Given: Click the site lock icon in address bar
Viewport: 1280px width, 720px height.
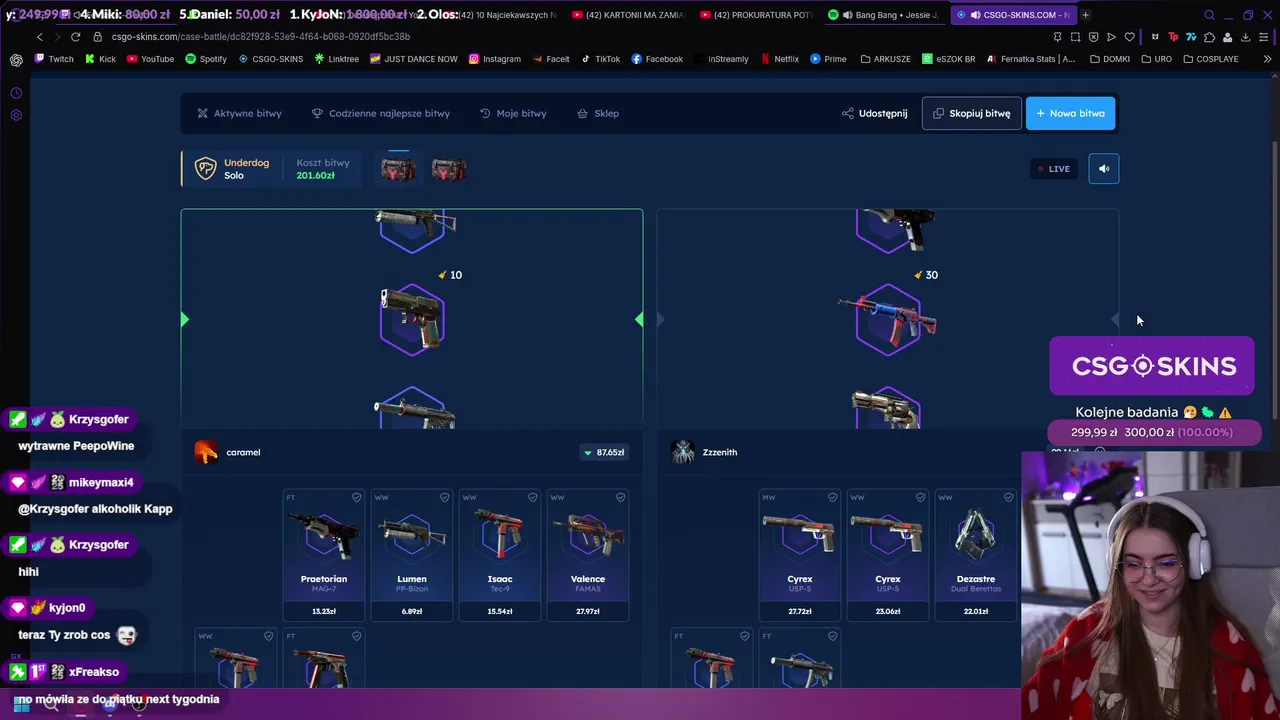Looking at the screenshot, I should (98, 37).
